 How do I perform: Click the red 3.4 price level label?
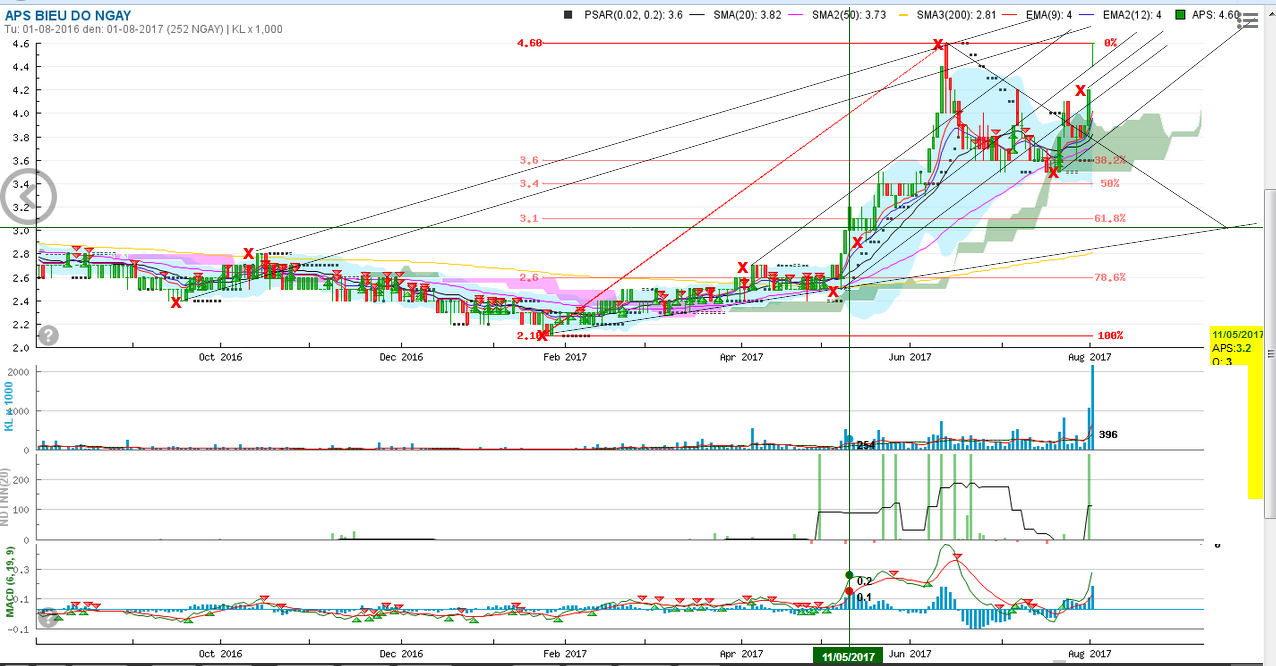pyautogui.click(x=528, y=184)
